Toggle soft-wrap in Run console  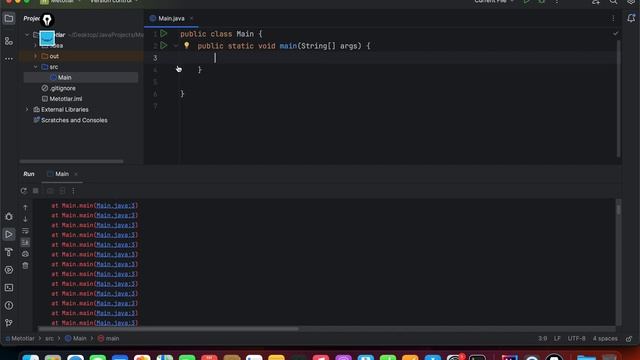tap(25, 231)
